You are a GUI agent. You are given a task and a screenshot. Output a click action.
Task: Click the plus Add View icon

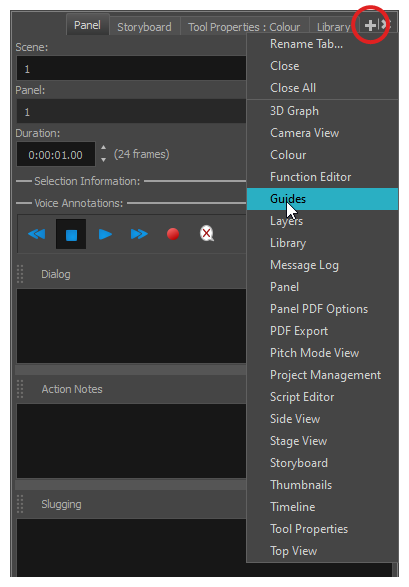tap(370, 25)
